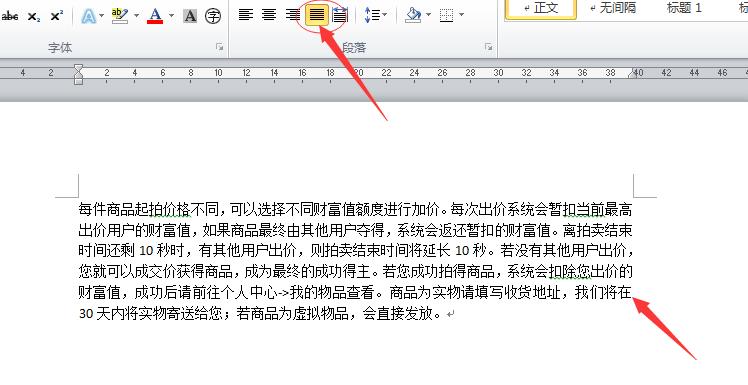Apply text highlight color pen
Image resolution: width=748 pixels, height=385 pixels.
pyautogui.click(x=120, y=16)
